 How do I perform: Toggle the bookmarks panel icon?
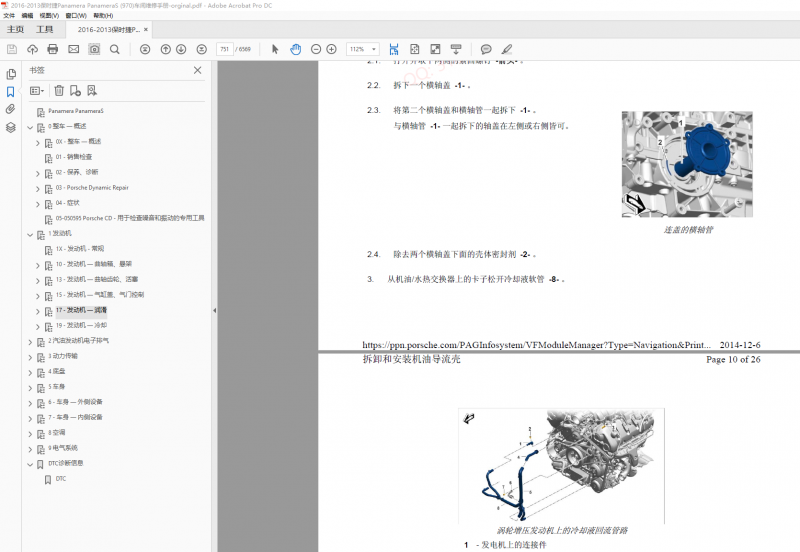[x=11, y=92]
